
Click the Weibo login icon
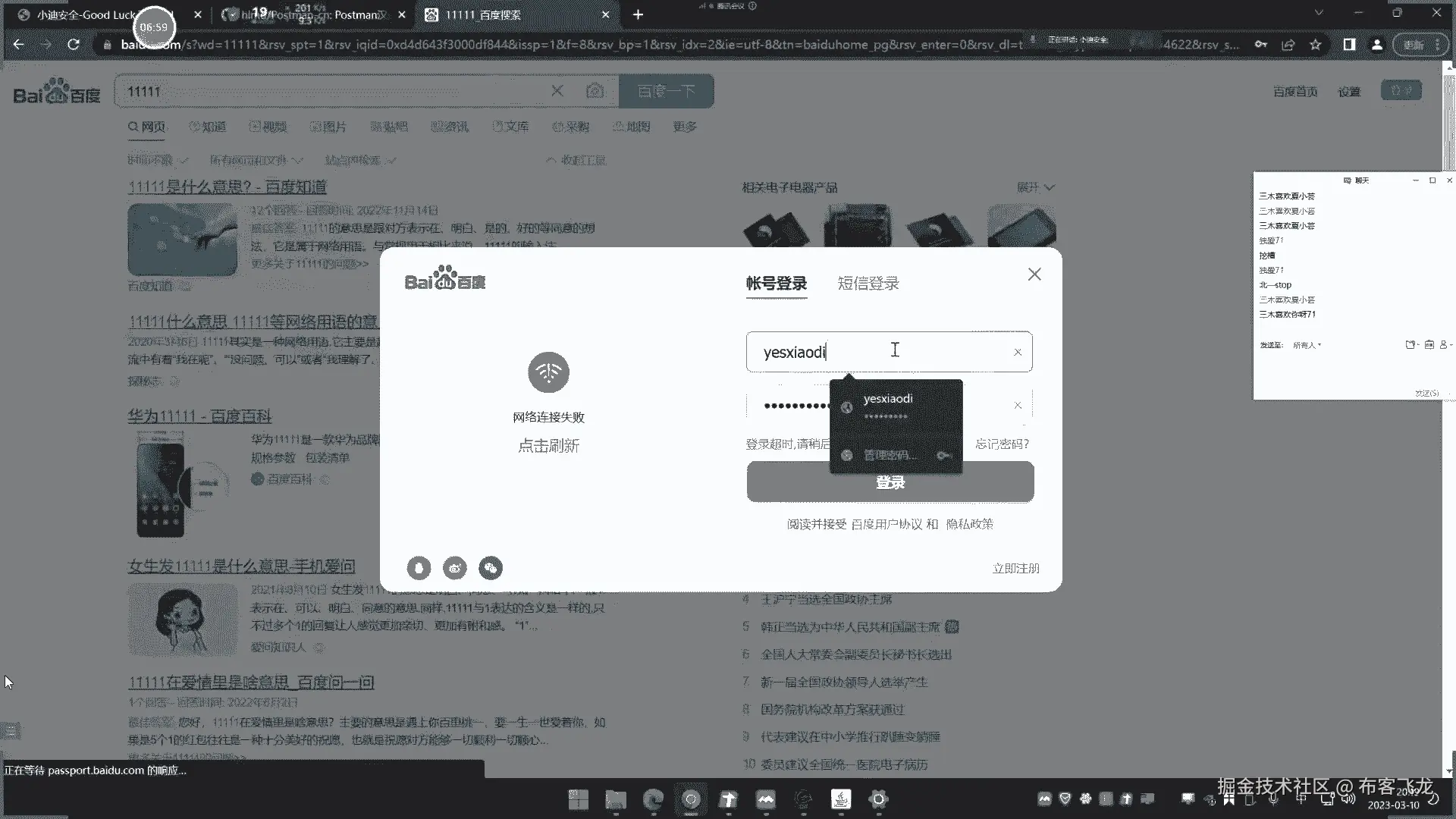[x=455, y=568]
